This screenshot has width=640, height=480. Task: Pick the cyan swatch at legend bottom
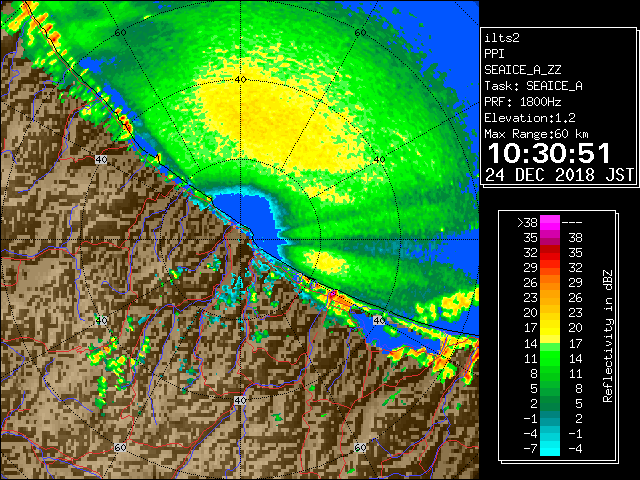point(550,449)
